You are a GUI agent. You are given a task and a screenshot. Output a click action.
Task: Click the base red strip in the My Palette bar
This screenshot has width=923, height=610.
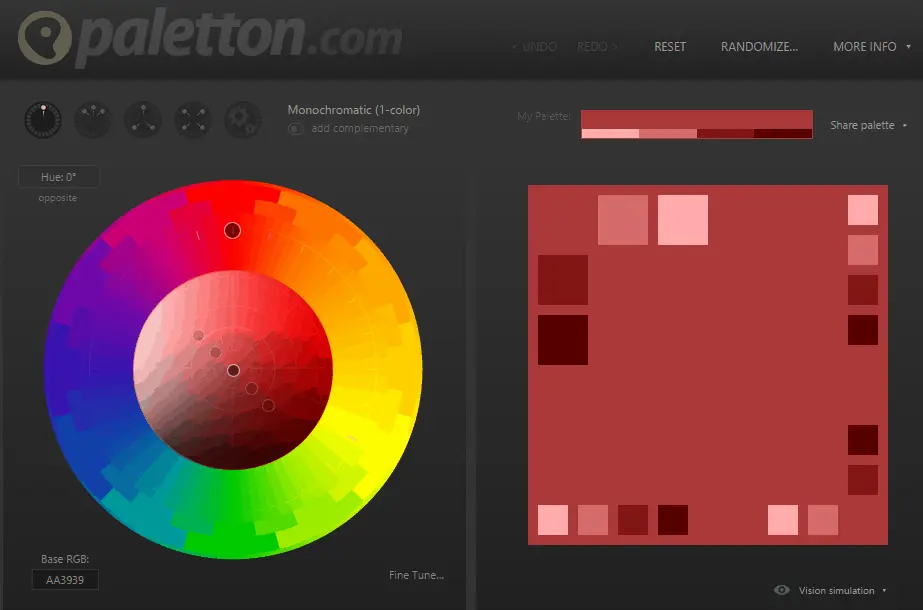tap(697, 120)
